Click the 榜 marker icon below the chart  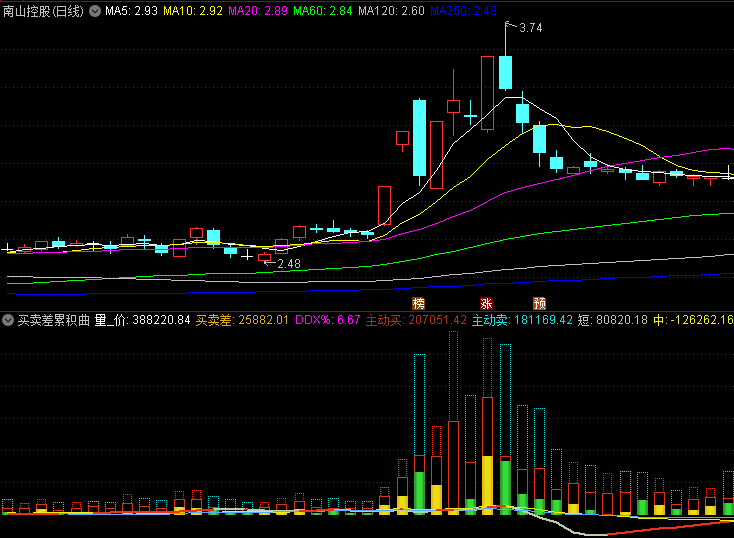pos(418,302)
